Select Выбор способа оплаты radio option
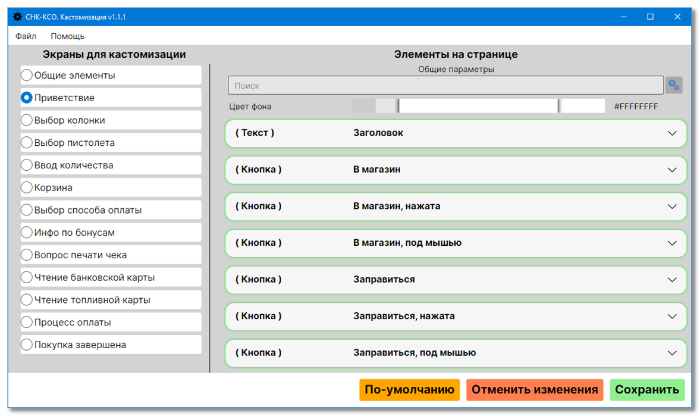 (x=27, y=210)
